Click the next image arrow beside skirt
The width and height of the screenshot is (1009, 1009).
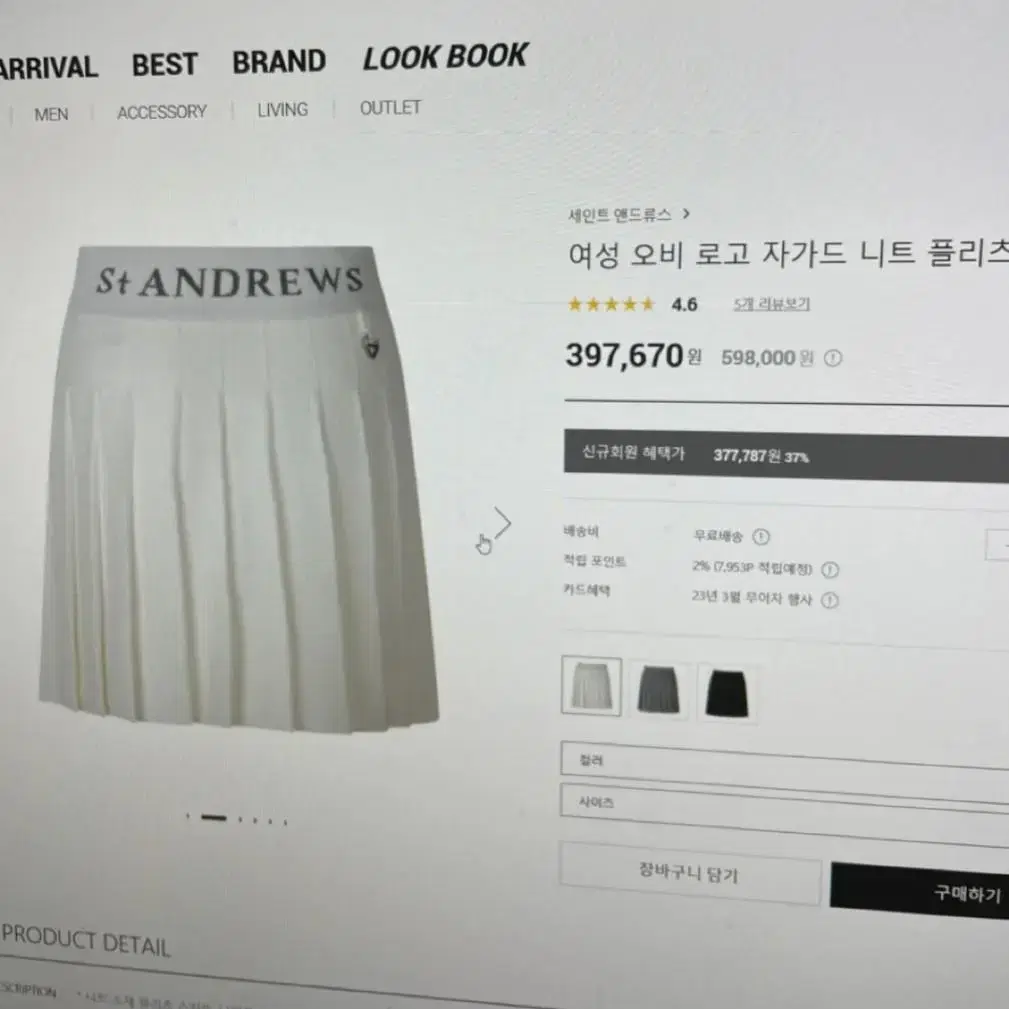pyautogui.click(x=503, y=523)
